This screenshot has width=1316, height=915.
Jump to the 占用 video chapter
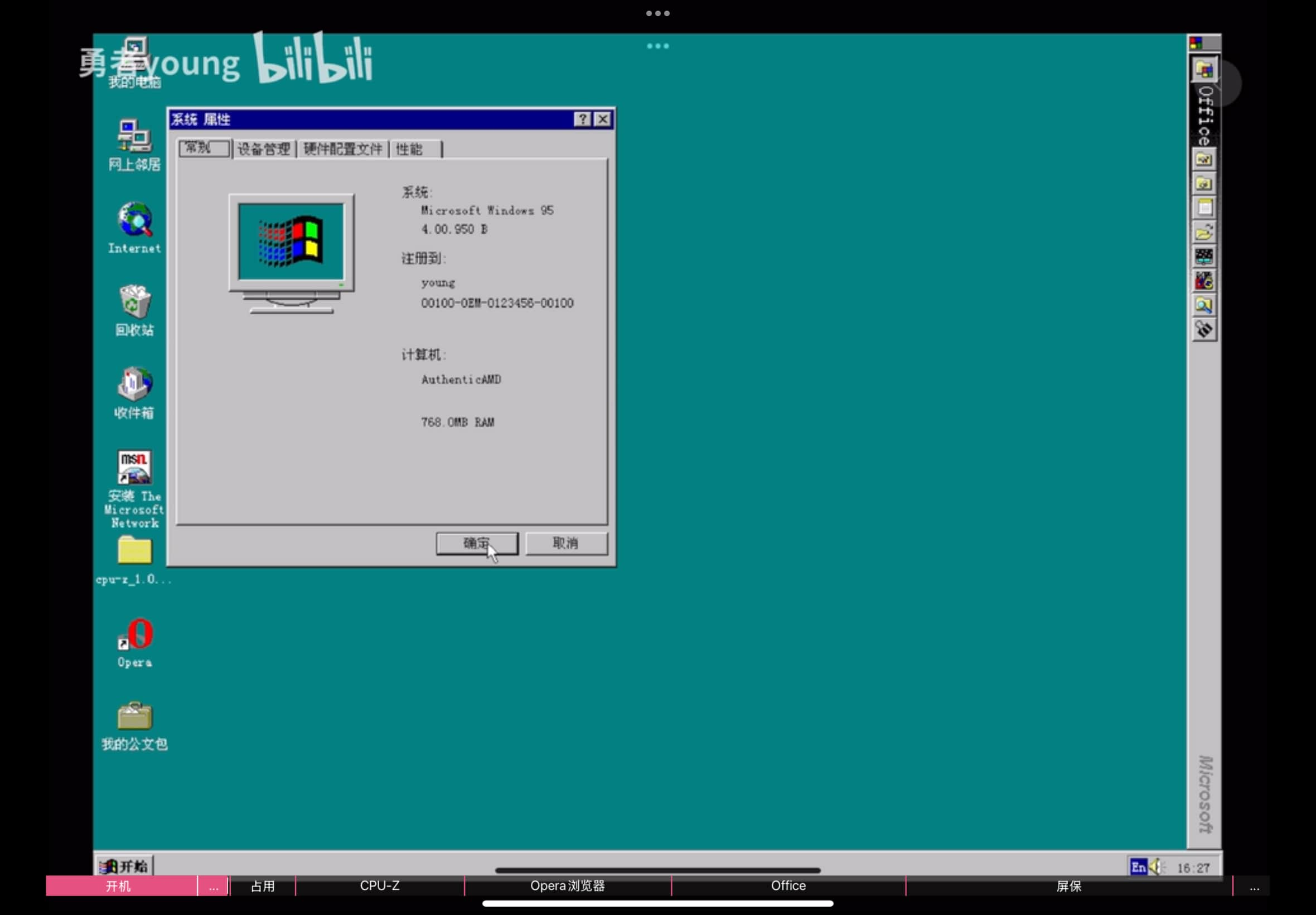[x=263, y=886]
